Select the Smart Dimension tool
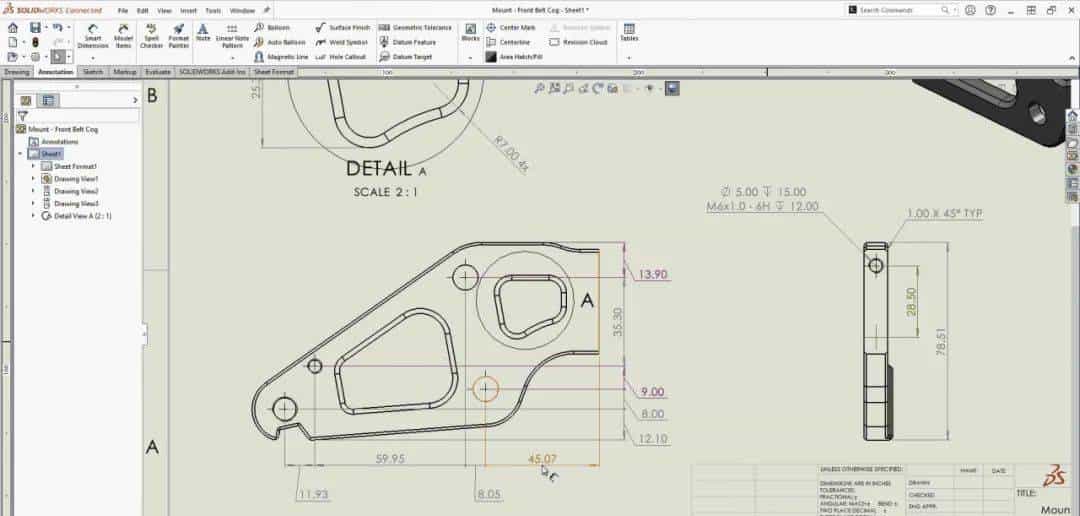 tap(93, 36)
